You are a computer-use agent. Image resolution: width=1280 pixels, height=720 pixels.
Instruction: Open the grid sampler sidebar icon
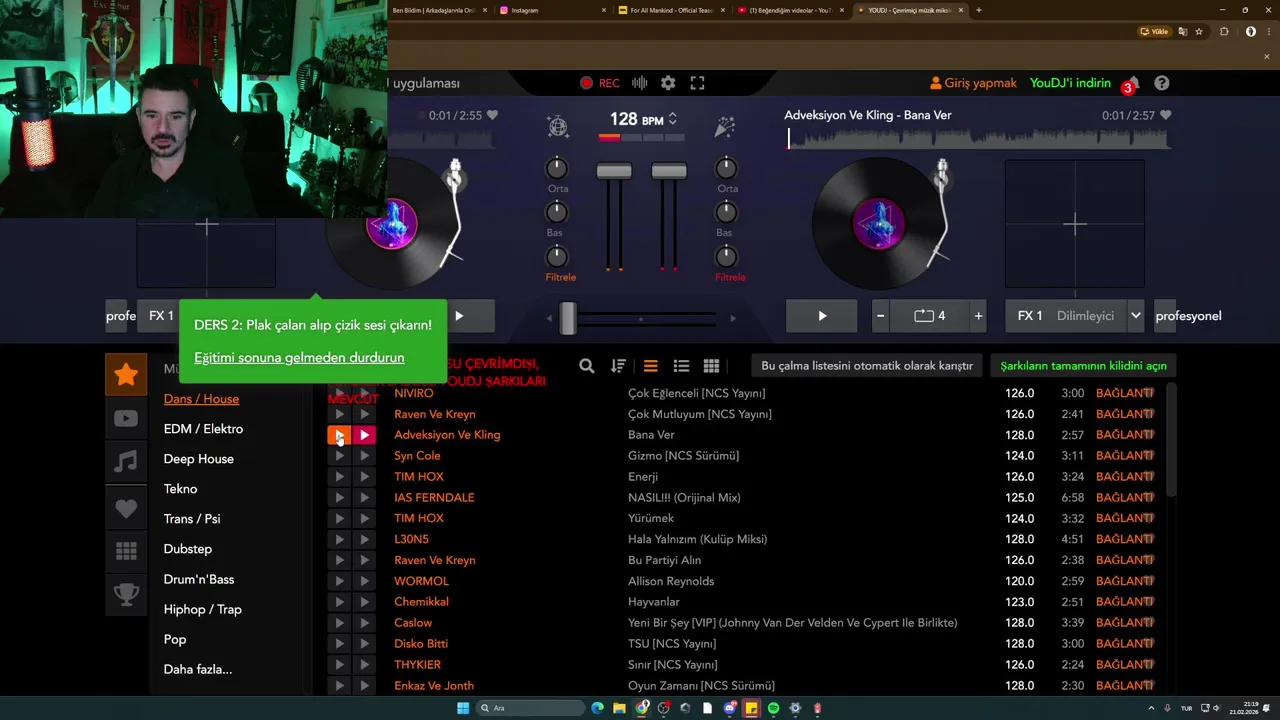[126, 551]
